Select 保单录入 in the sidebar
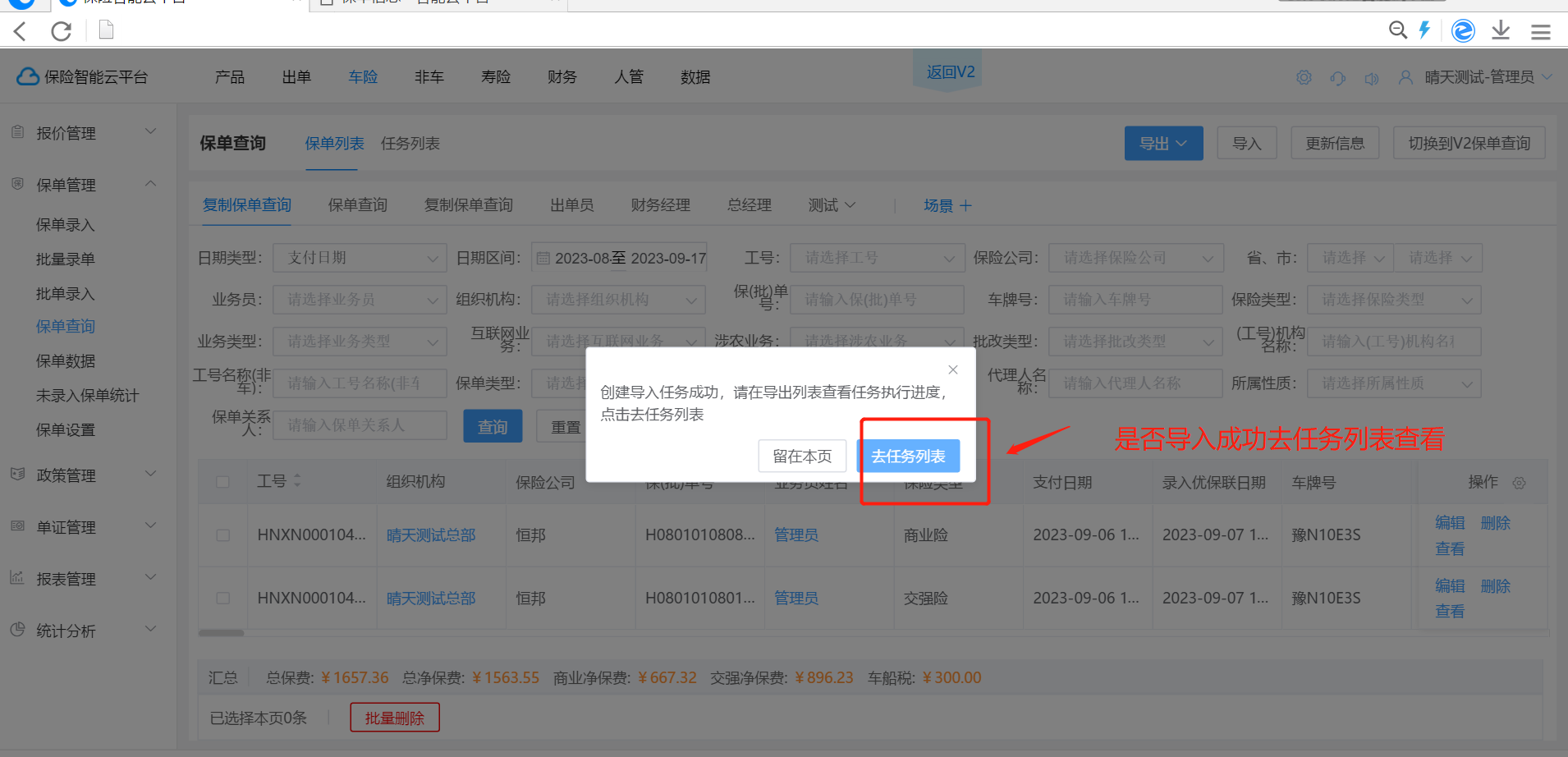1568x757 pixels. pyautogui.click(x=66, y=225)
